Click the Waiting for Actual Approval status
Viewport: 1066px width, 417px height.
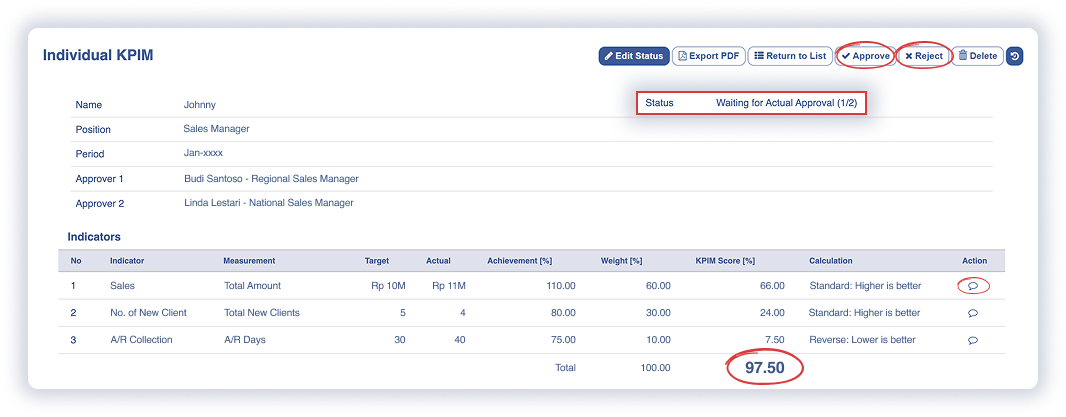786,103
